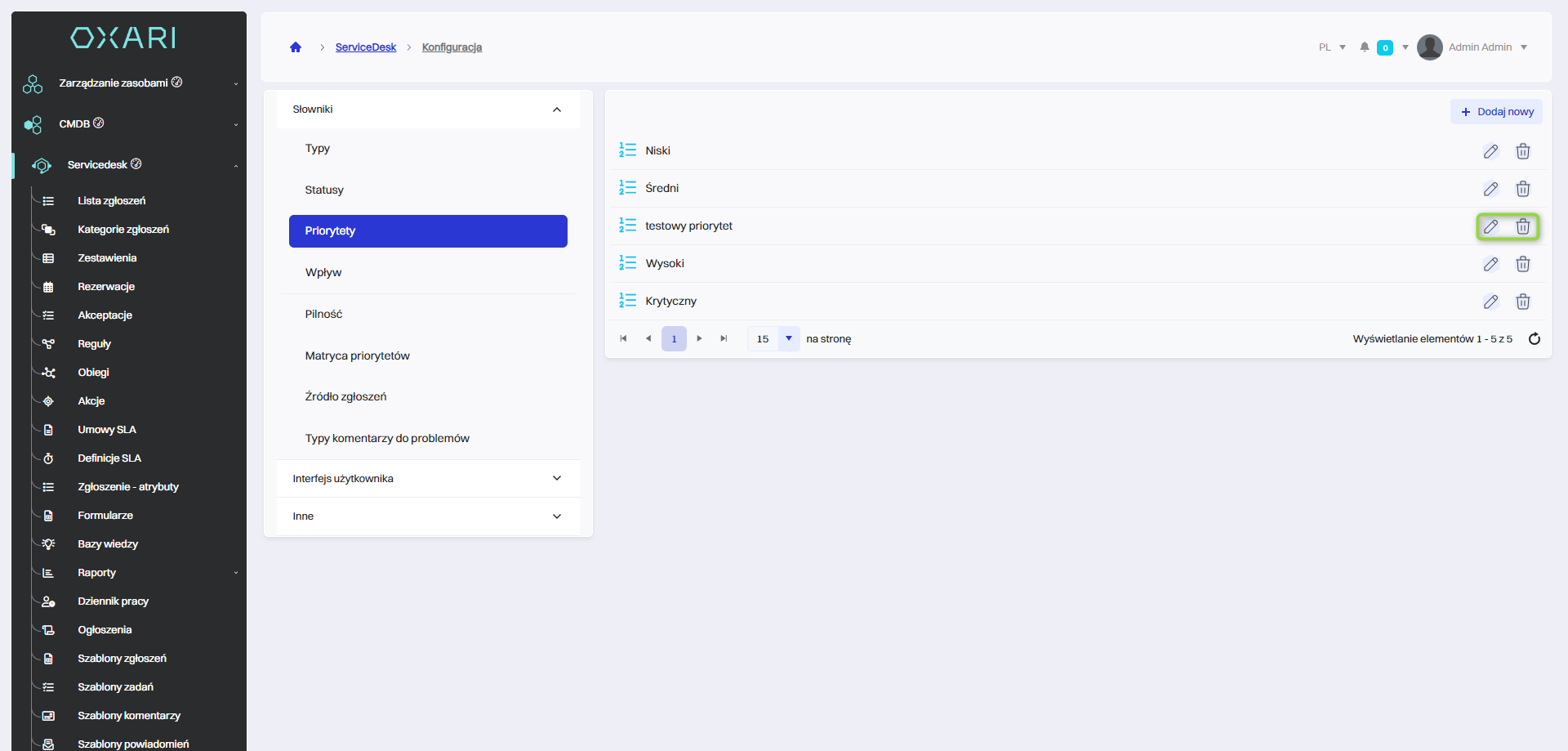Select Statusy in dictionary menu
Image resolution: width=1568 pixels, height=751 pixels.
click(x=324, y=190)
